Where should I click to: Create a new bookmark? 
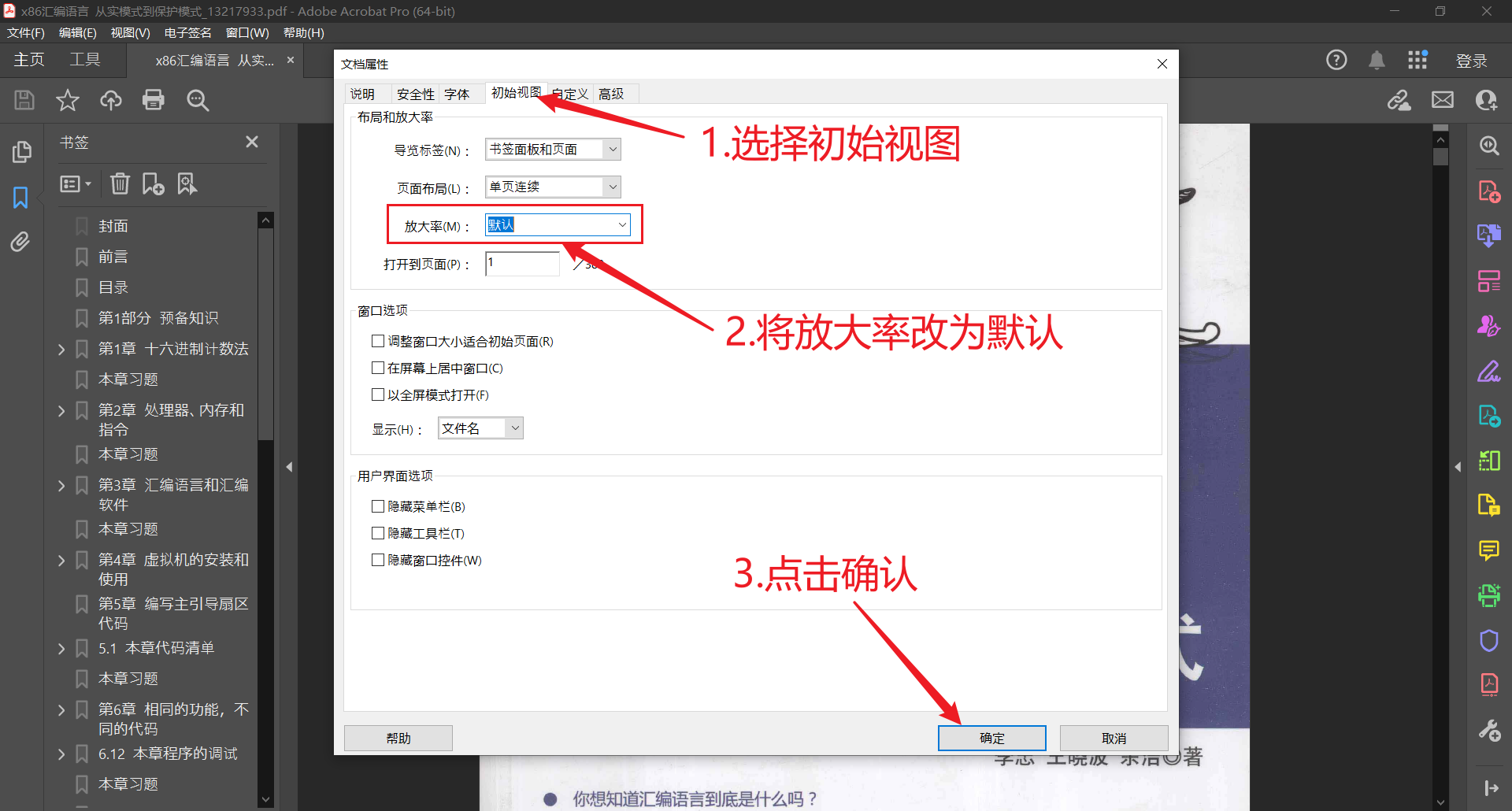click(x=153, y=183)
